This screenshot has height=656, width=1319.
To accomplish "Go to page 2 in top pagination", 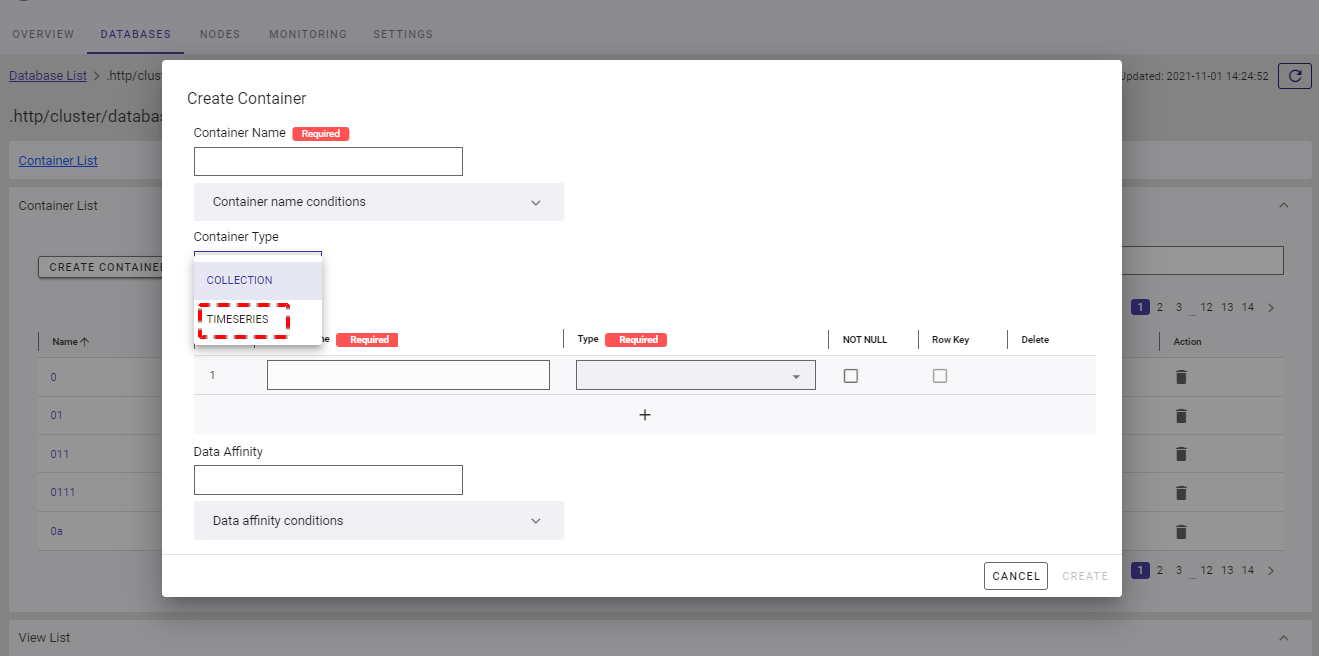I will pos(1160,307).
